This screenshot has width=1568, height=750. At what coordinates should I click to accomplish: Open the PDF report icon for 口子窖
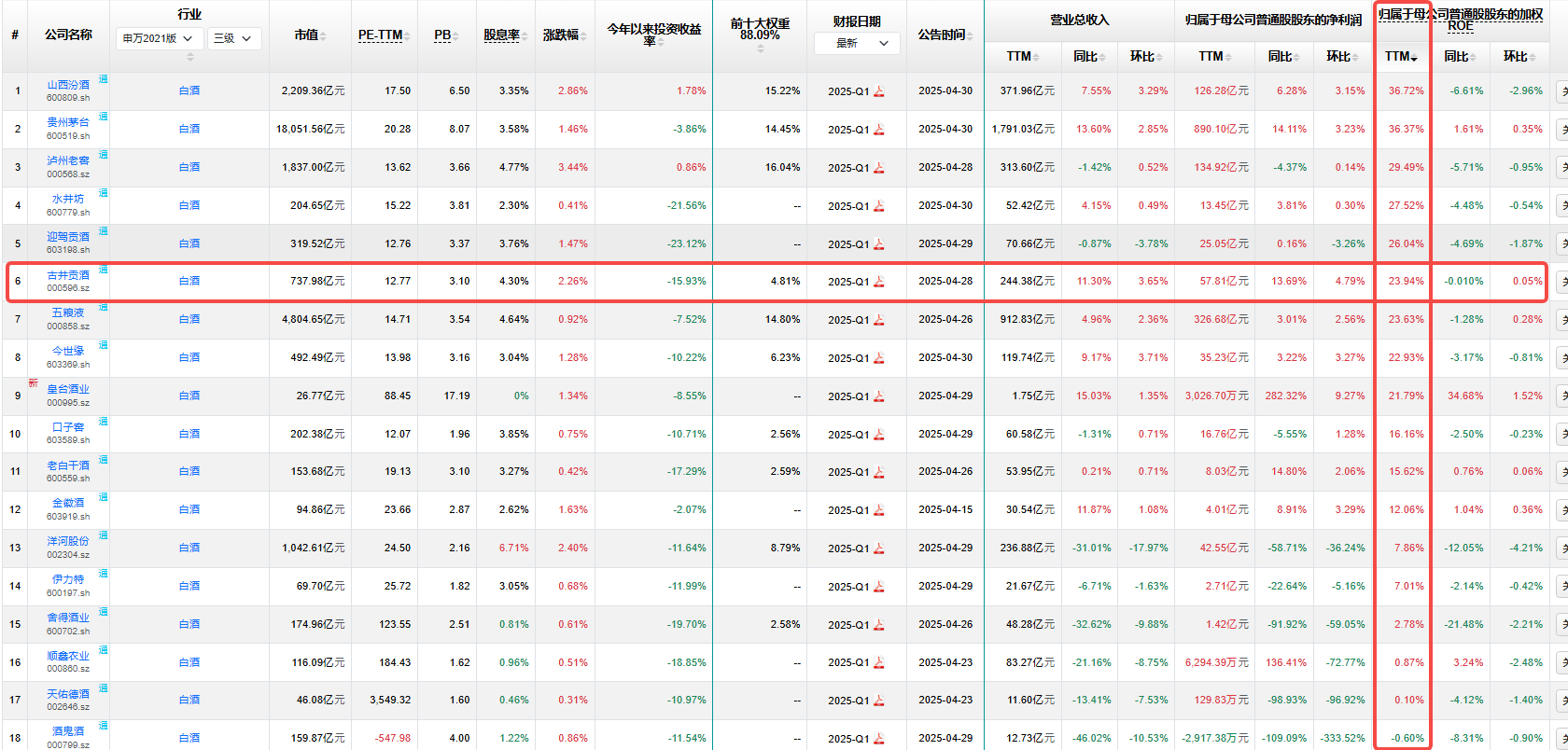click(x=879, y=435)
